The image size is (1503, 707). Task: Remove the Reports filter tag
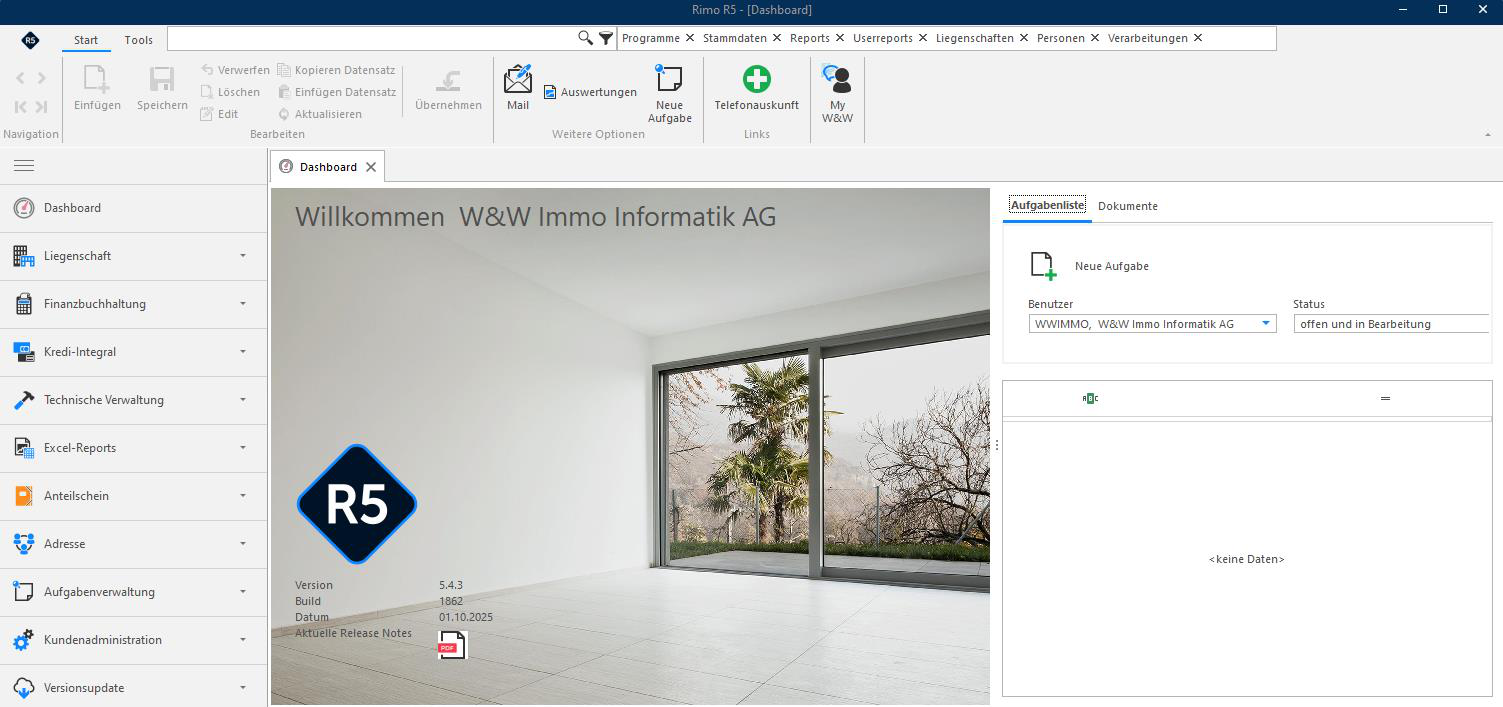pyautogui.click(x=840, y=38)
